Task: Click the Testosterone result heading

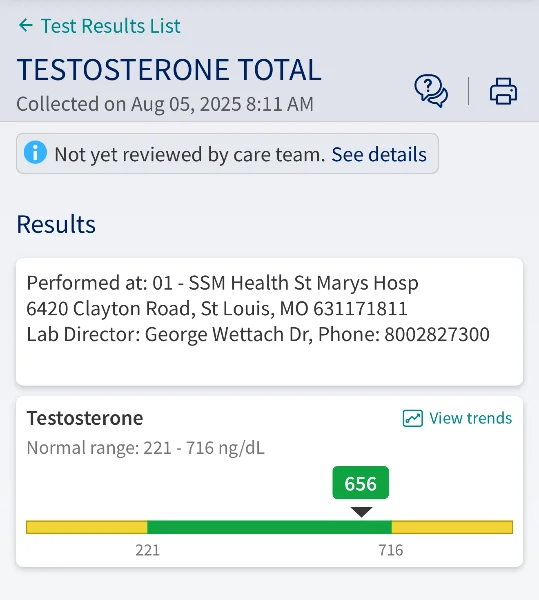Action: click(x=85, y=418)
